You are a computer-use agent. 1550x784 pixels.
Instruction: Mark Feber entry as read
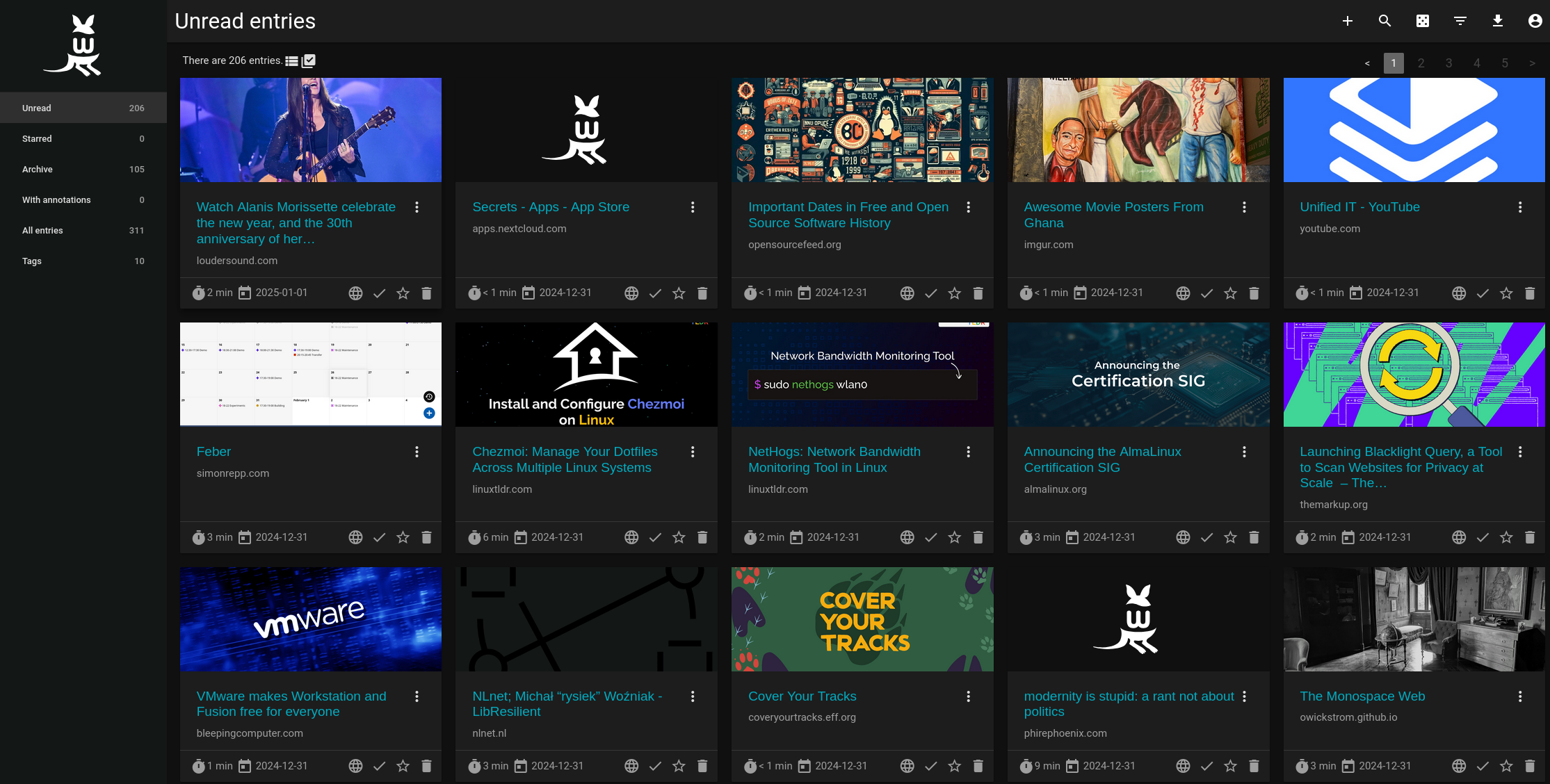tap(379, 537)
